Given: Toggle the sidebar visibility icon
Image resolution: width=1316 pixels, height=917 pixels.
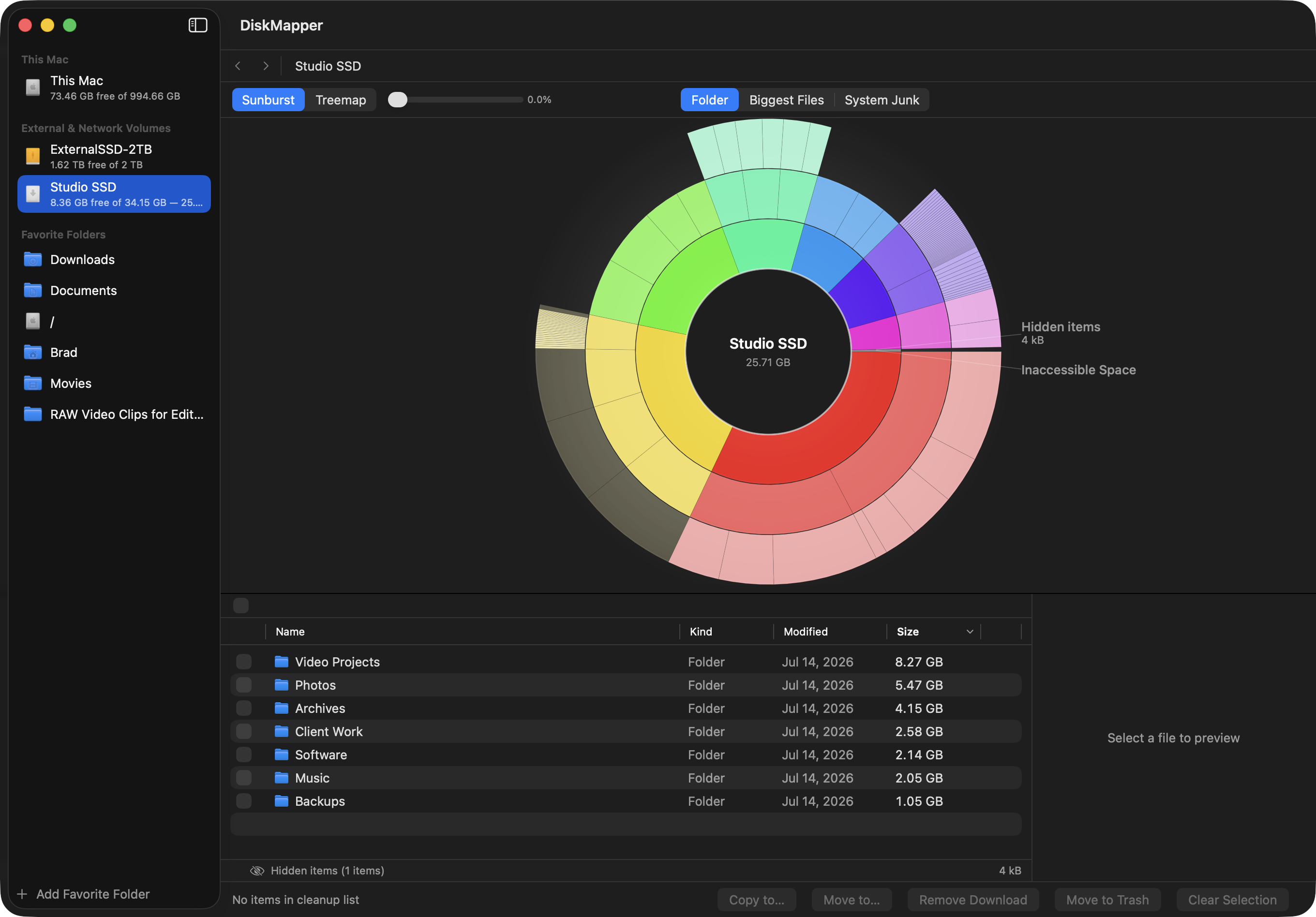Looking at the screenshot, I should pyautogui.click(x=198, y=25).
